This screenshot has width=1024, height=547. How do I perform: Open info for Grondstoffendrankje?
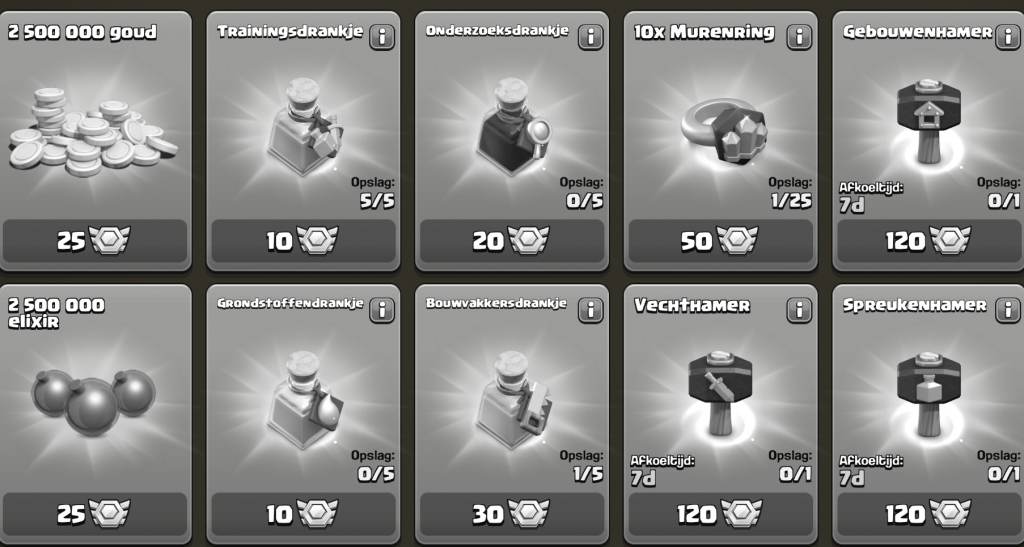coord(382,310)
